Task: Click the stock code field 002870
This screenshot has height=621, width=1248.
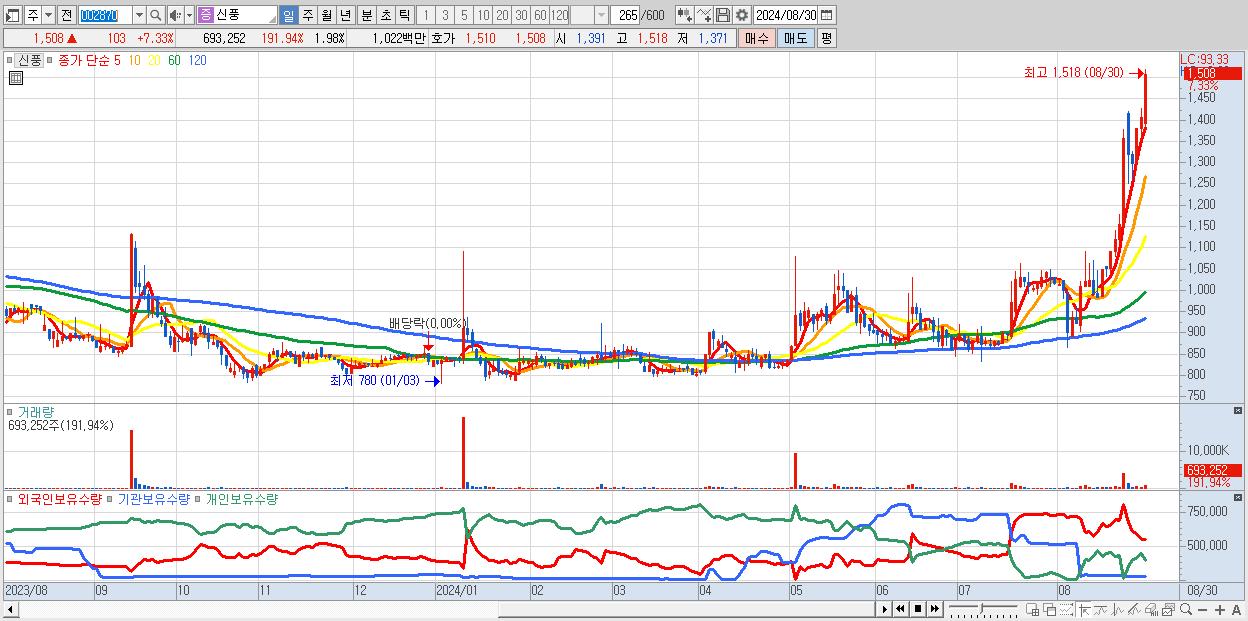Action: click(x=105, y=15)
